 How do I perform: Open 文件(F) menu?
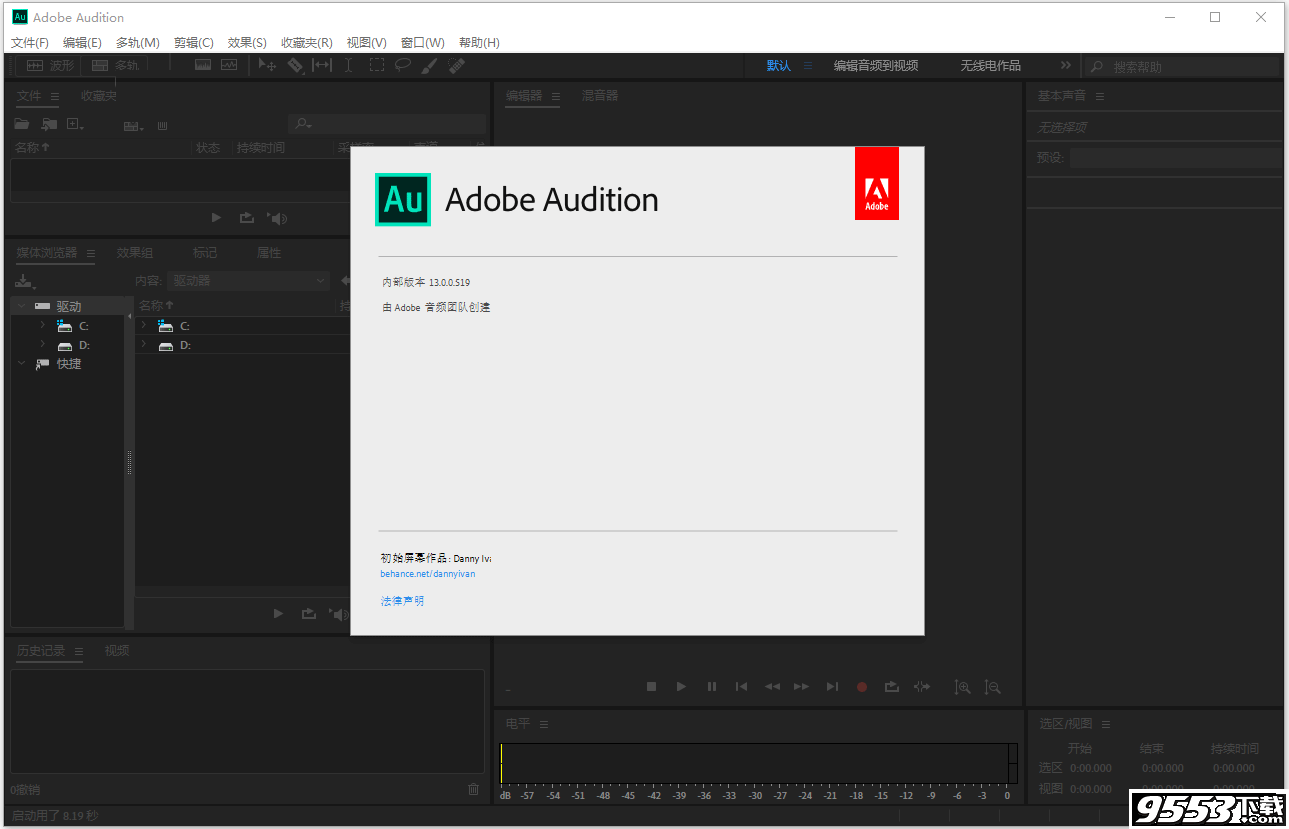pyautogui.click(x=30, y=42)
